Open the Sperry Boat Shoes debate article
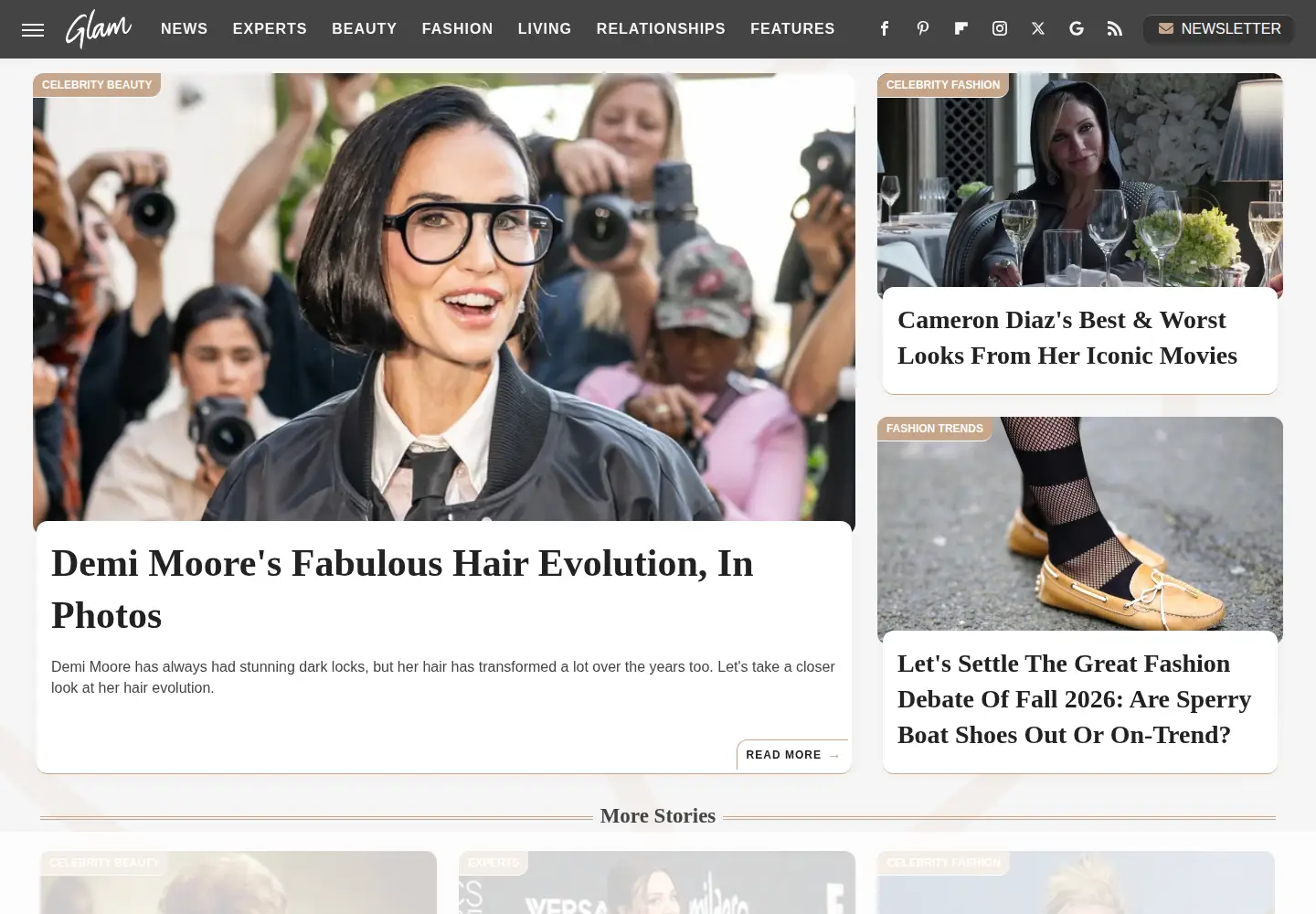The image size is (1316, 914). point(1074,699)
